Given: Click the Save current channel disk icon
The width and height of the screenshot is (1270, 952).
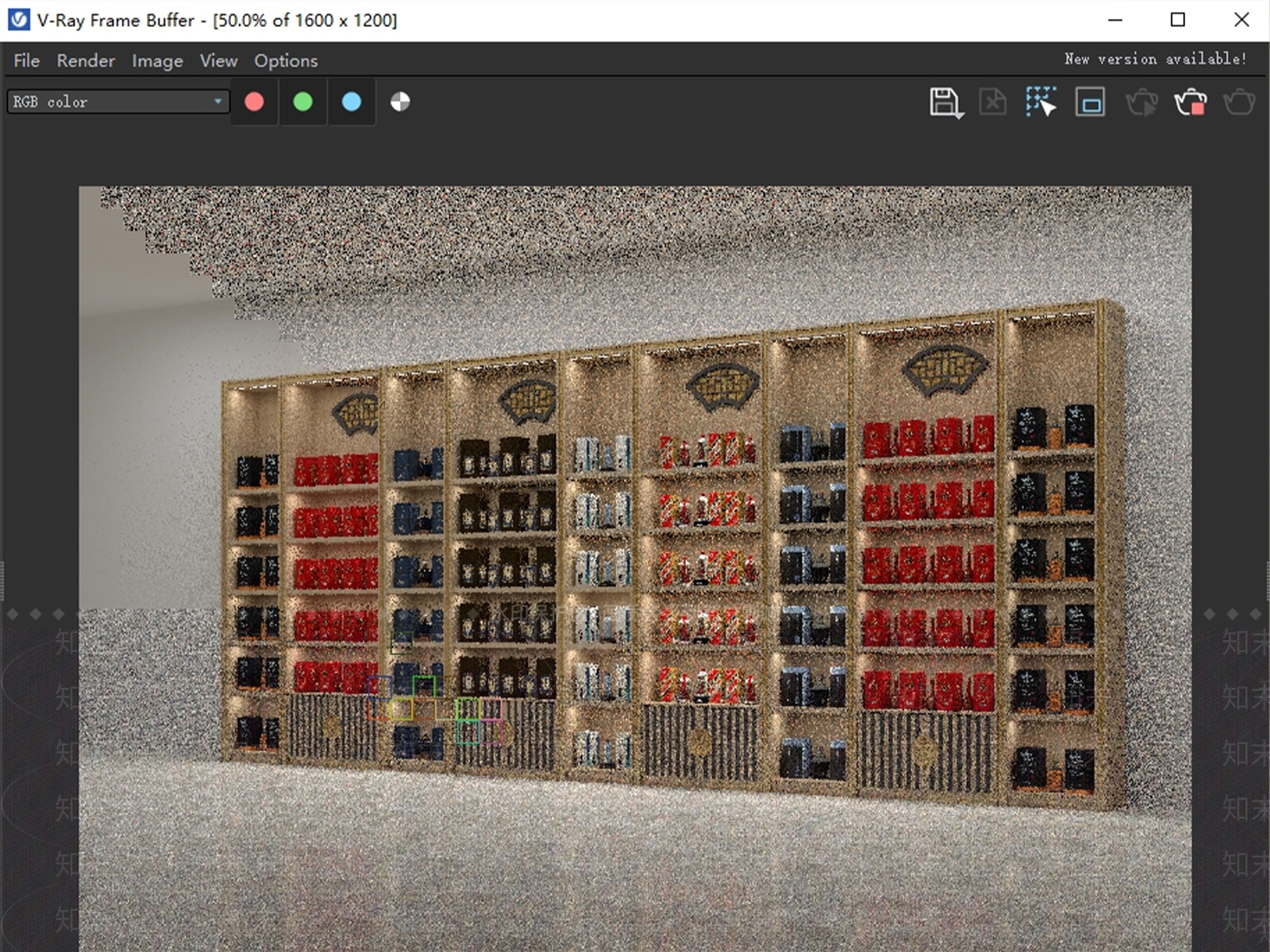Looking at the screenshot, I should click(943, 102).
